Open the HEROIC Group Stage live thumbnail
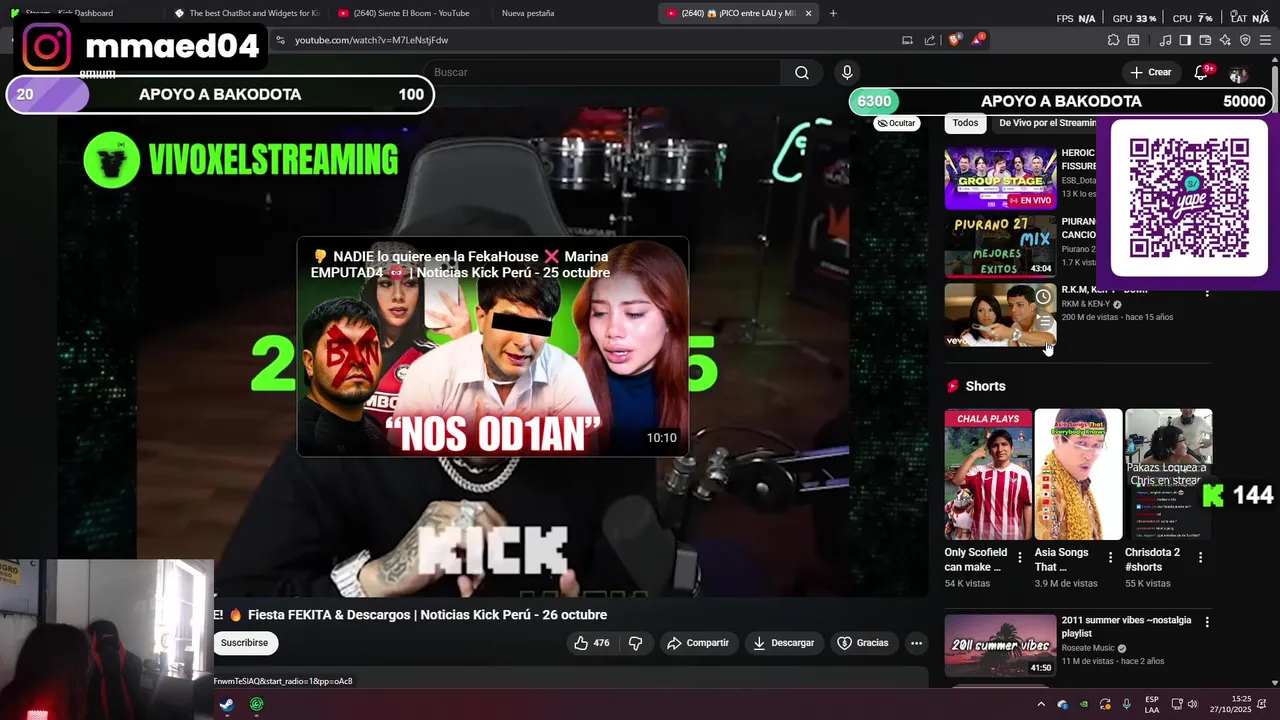The width and height of the screenshot is (1280, 720). tap(1000, 178)
